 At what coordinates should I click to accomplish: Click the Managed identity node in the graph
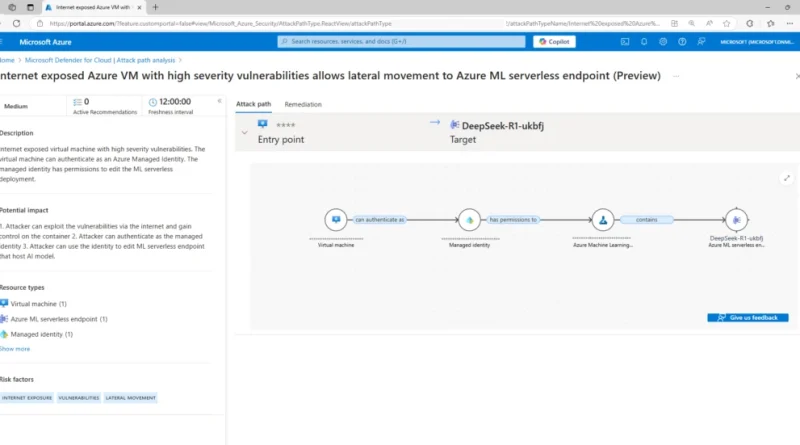[x=469, y=220]
